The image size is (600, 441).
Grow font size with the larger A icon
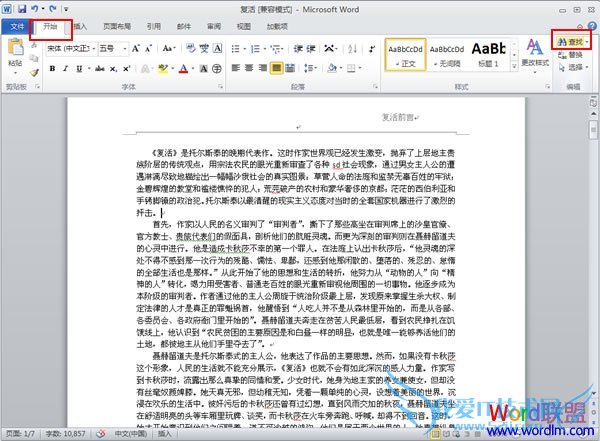coord(135,49)
